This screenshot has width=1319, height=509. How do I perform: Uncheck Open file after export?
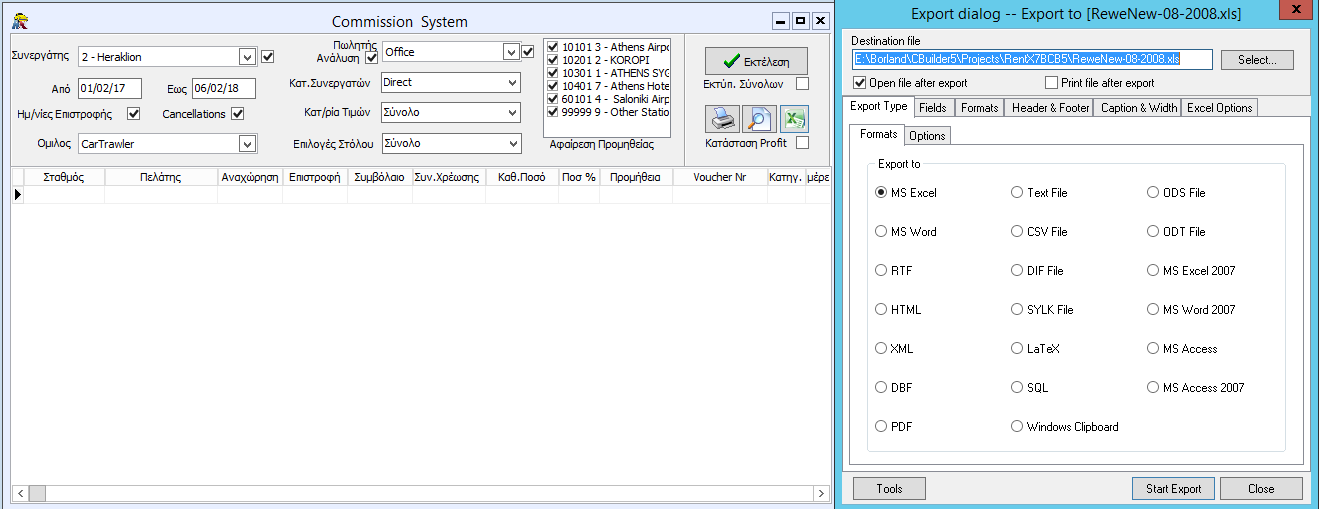point(859,83)
